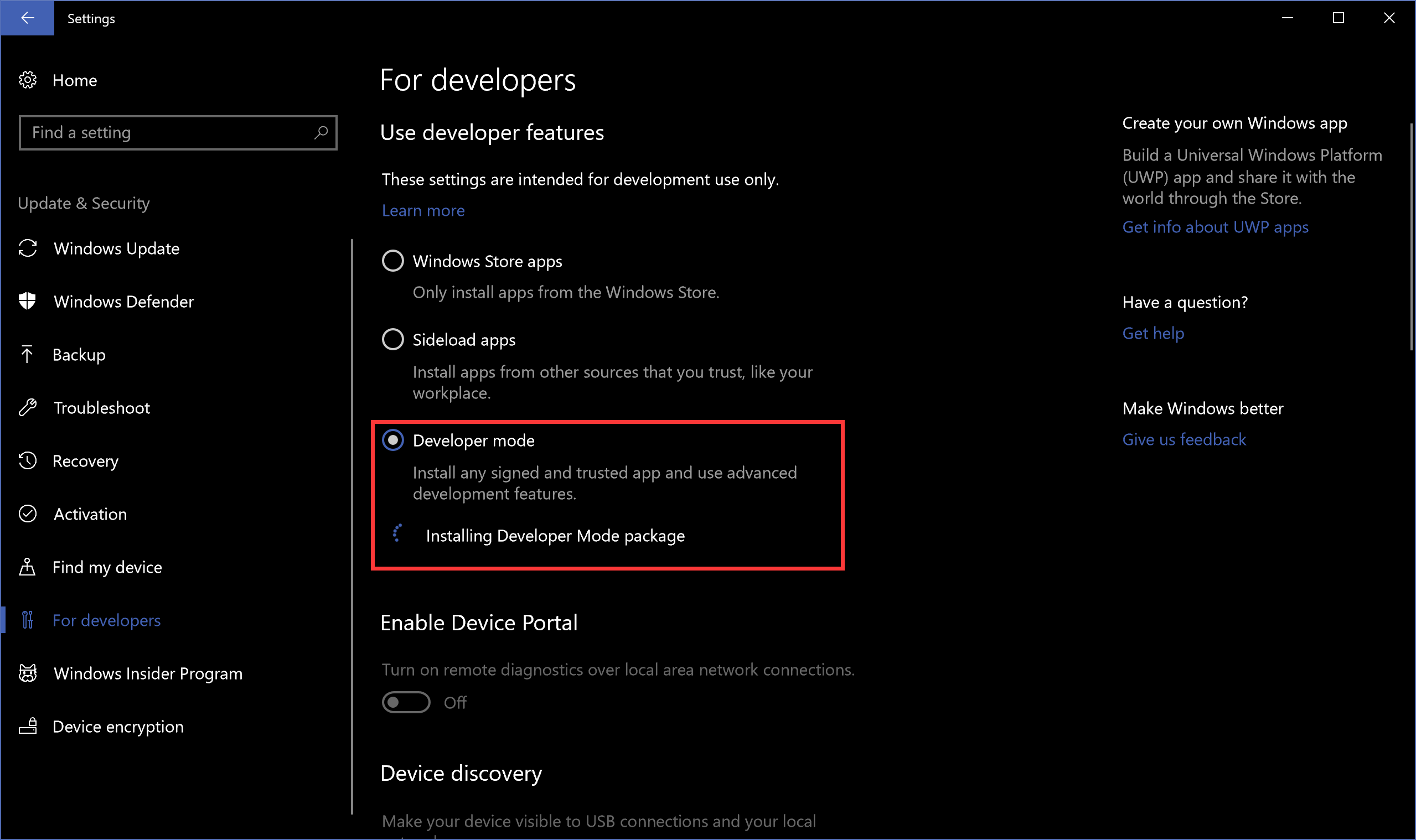1416x840 pixels.
Task: Select the Windows Store apps radio button
Action: (393, 261)
